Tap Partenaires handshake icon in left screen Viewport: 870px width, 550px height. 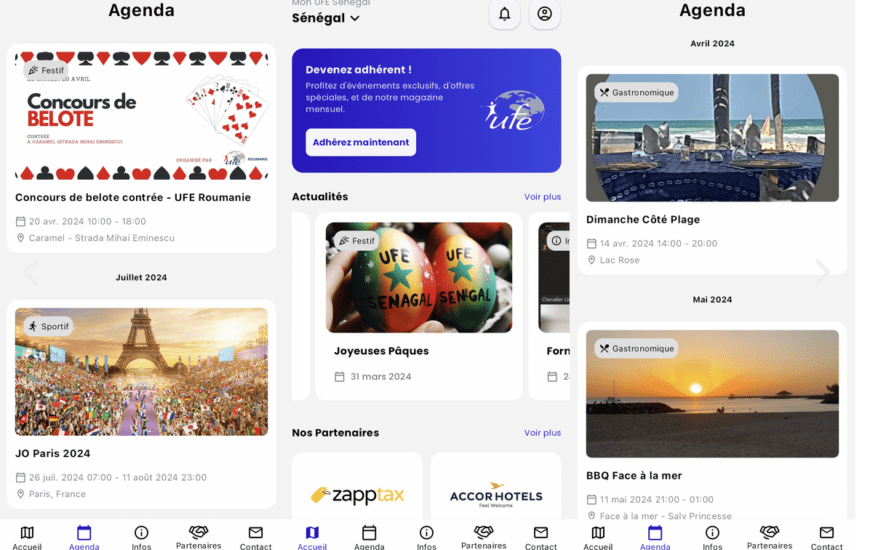(x=198, y=533)
